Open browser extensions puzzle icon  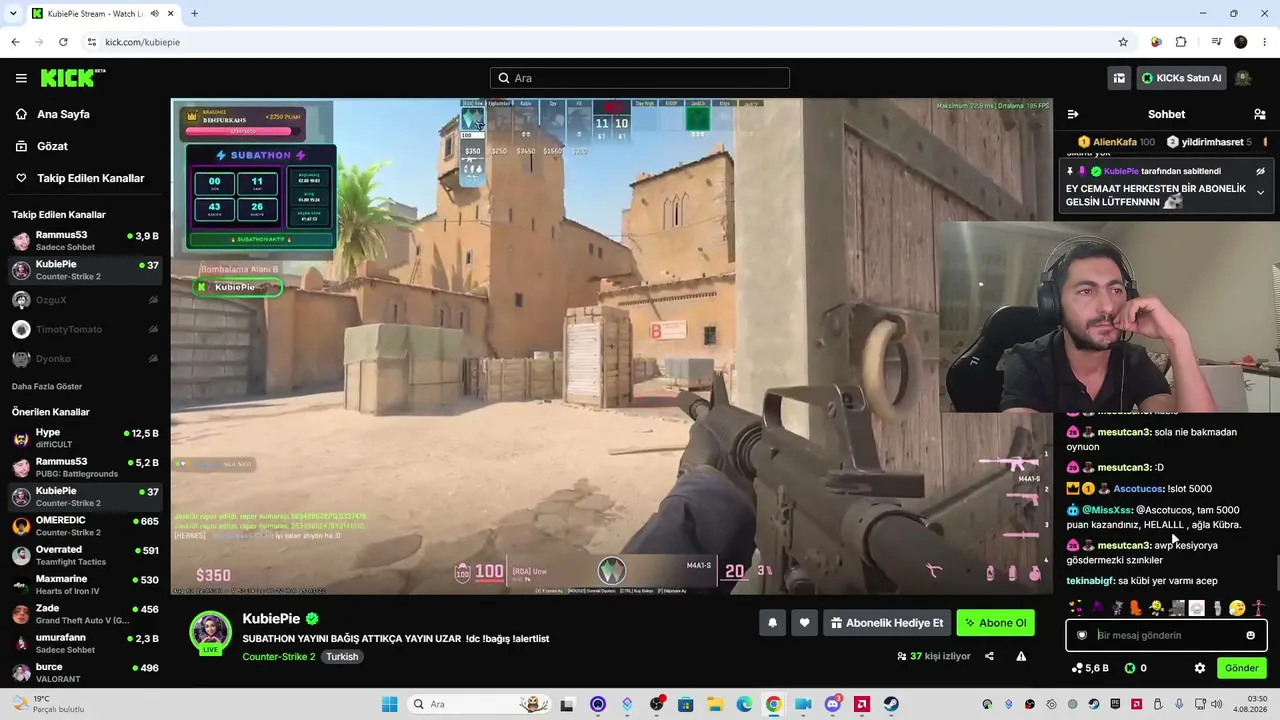coord(1181,42)
